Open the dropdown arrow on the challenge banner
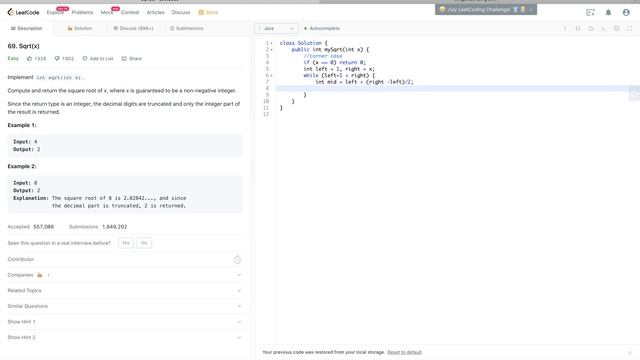The height and width of the screenshot is (360, 640). tap(531, 9)
